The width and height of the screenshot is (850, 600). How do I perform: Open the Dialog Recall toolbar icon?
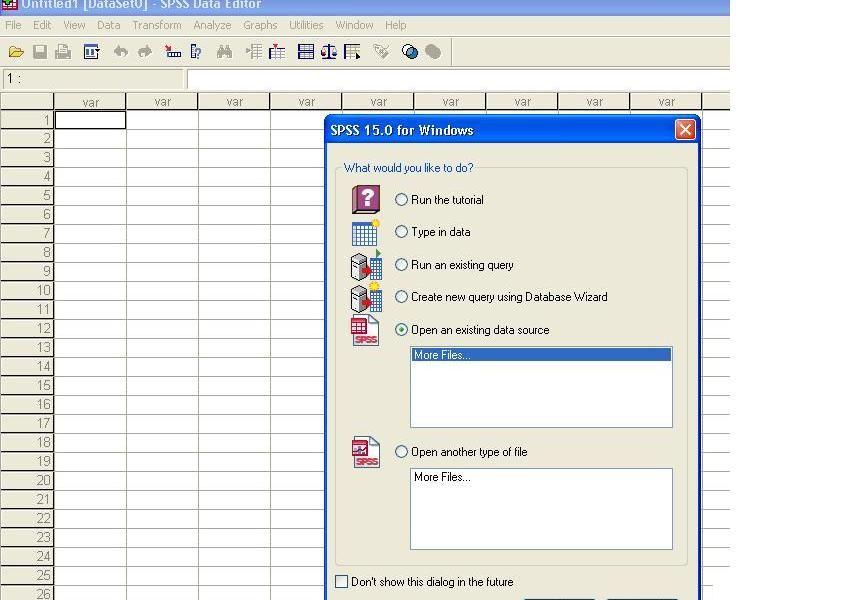[91, 52]
